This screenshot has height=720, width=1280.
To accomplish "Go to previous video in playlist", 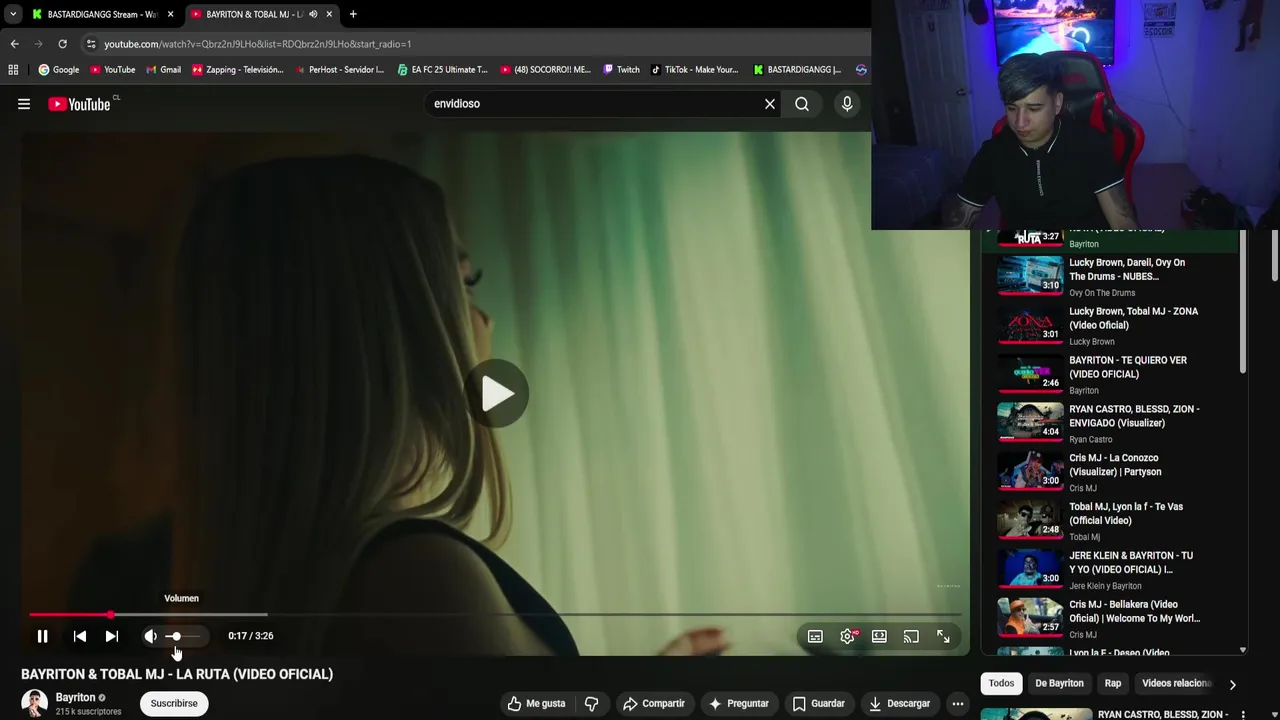I will [x=80, y=636].
